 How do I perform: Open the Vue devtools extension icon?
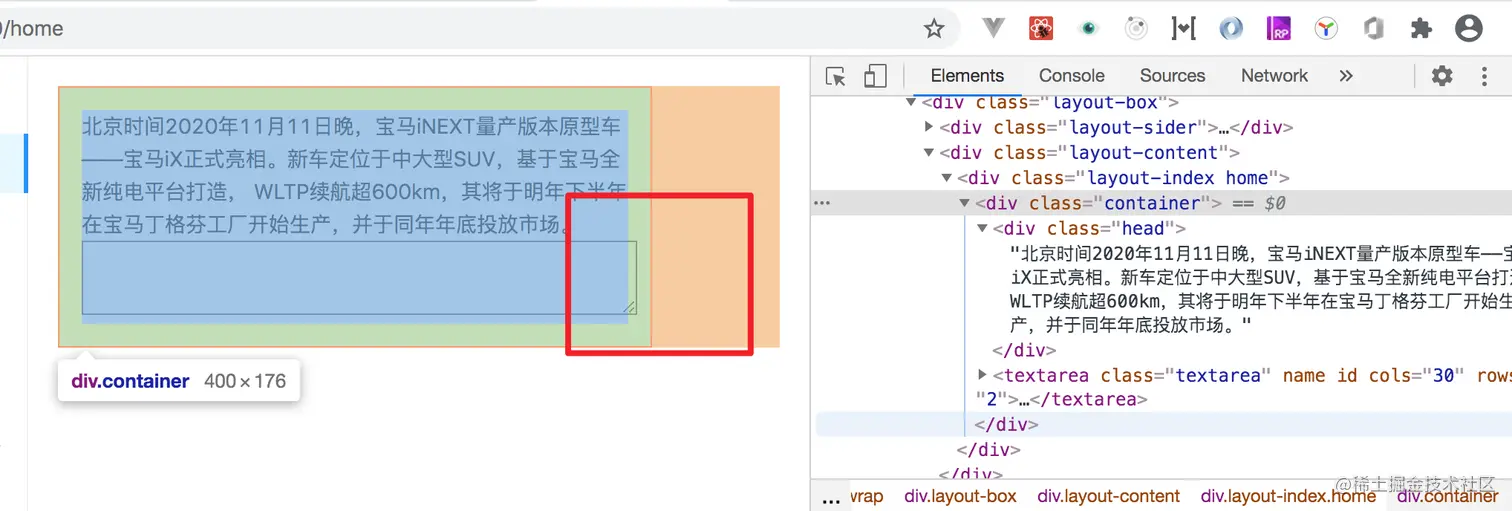pos(993,29)
